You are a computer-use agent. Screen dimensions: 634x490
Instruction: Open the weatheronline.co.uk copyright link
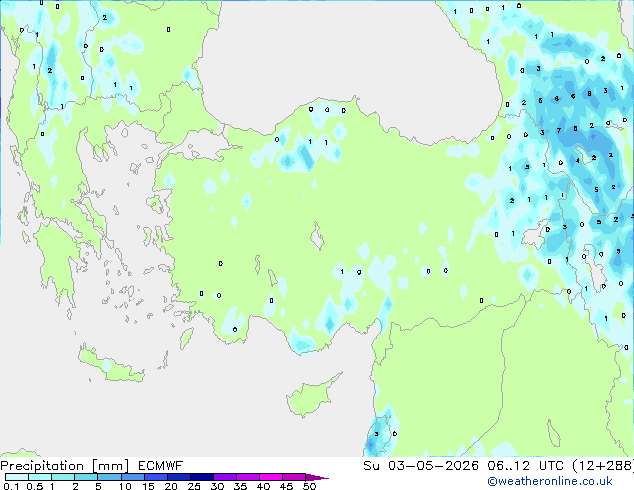click(549, 481)
